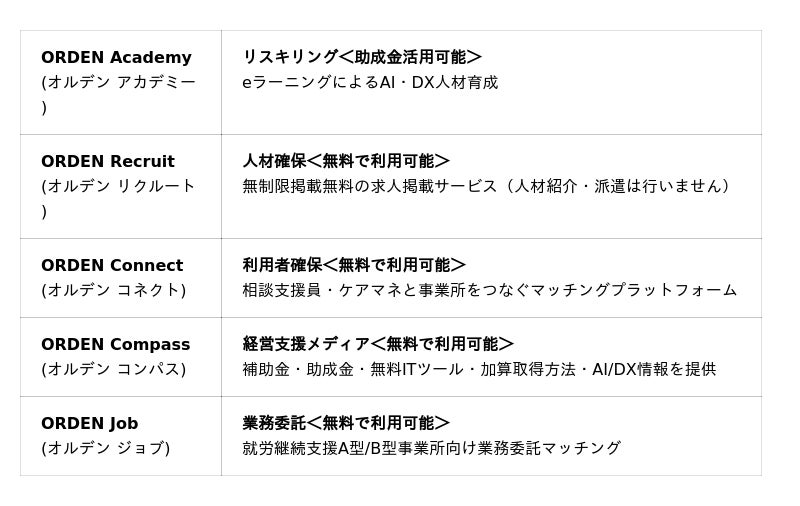Click the オルデン アカデミー katakana reading
800x506 pixels.
118,83
